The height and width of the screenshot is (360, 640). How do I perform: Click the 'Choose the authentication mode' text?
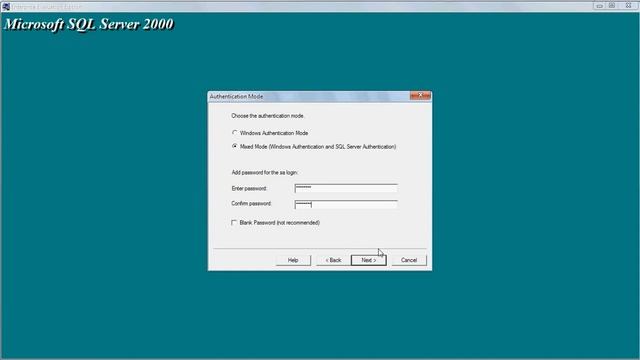coord(267,116)
